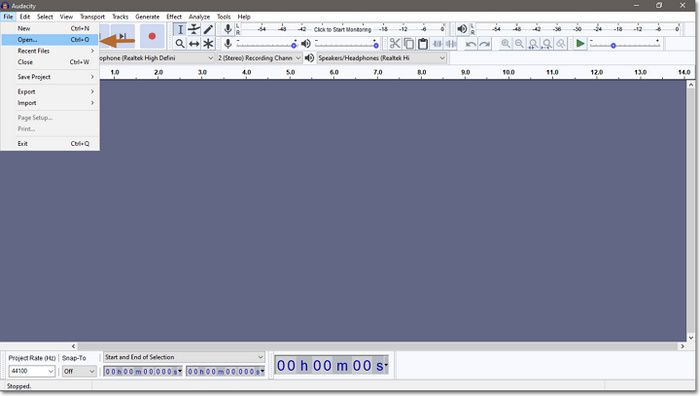The height and width of the screenshot is (396, 700).
Task: Click the playback meter speaker icon
Action: click(462, 29)
